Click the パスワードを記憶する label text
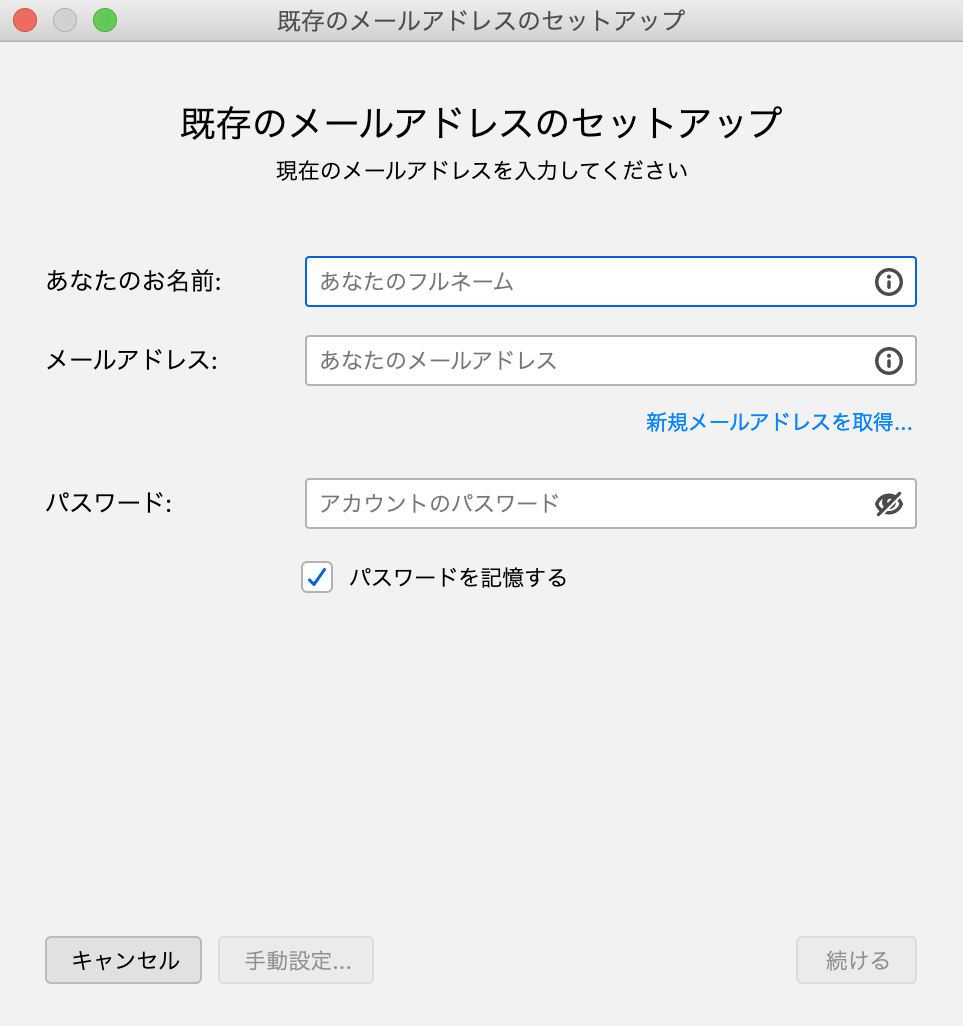Viewport: 963px width, 1026px height. 458,578
